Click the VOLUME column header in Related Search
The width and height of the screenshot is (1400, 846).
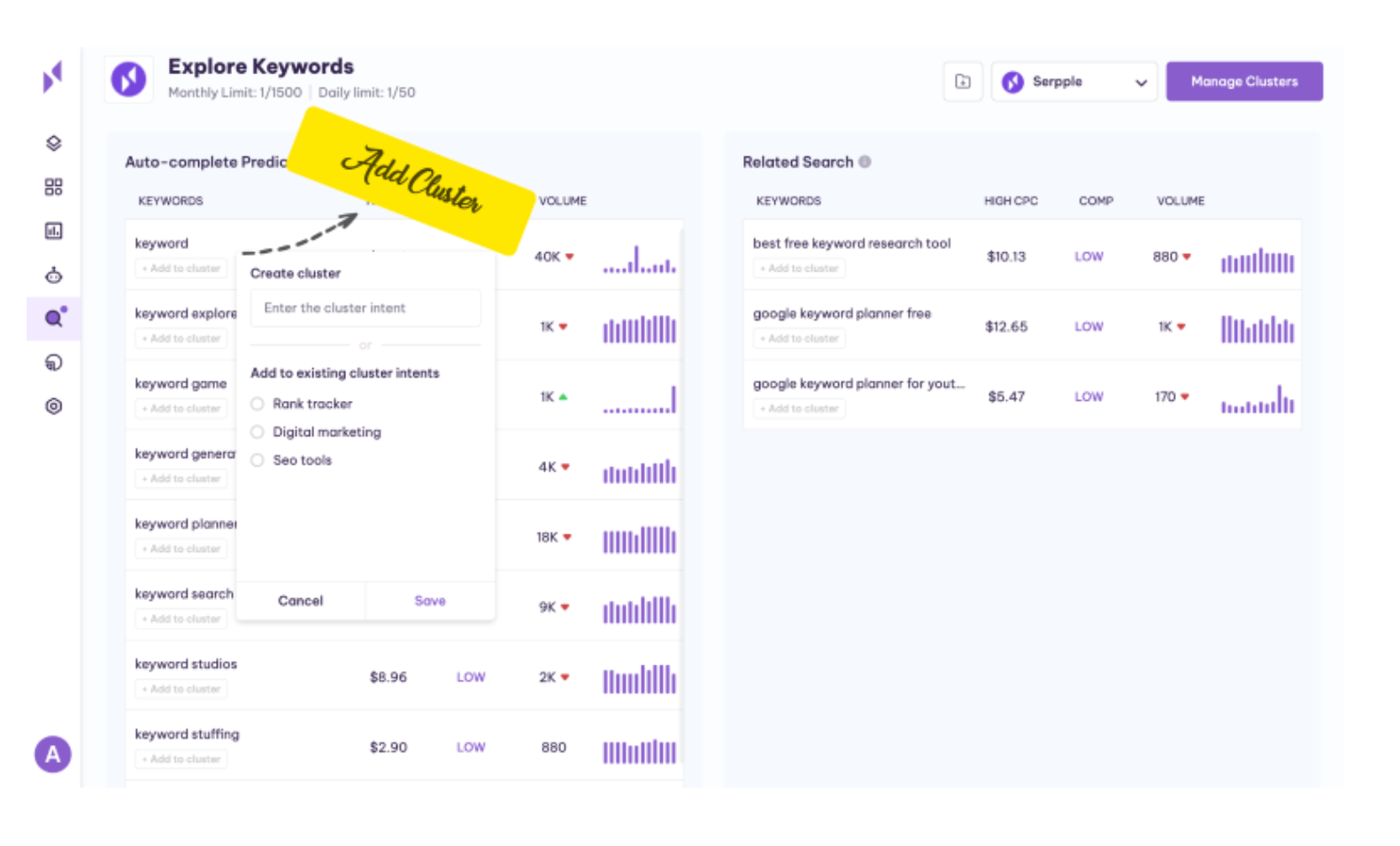(x=1181, y=201)
